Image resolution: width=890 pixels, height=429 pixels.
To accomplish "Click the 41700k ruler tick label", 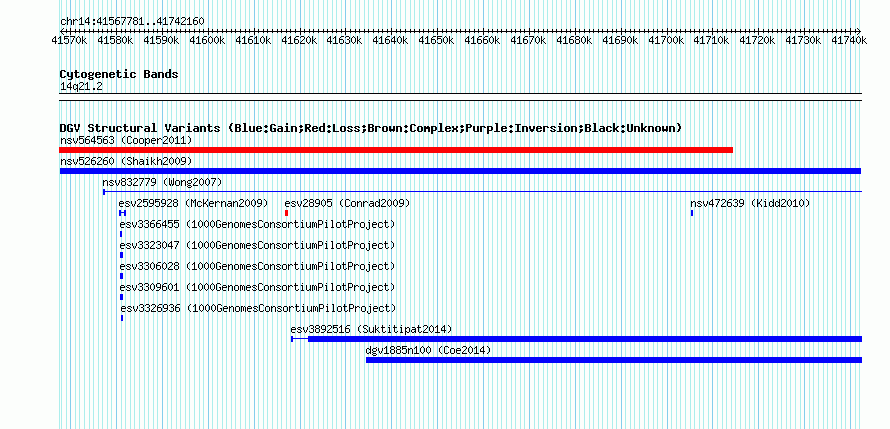I will (x=666, y=40).
